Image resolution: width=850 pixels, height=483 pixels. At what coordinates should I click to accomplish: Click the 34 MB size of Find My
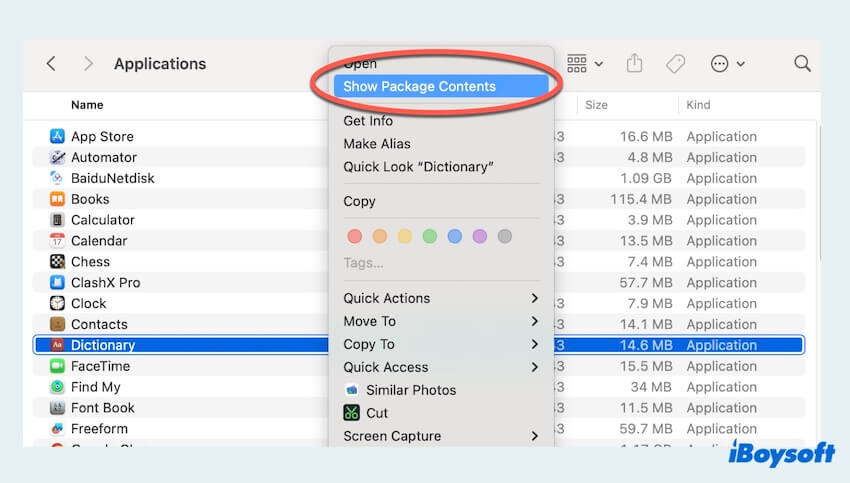651,387
